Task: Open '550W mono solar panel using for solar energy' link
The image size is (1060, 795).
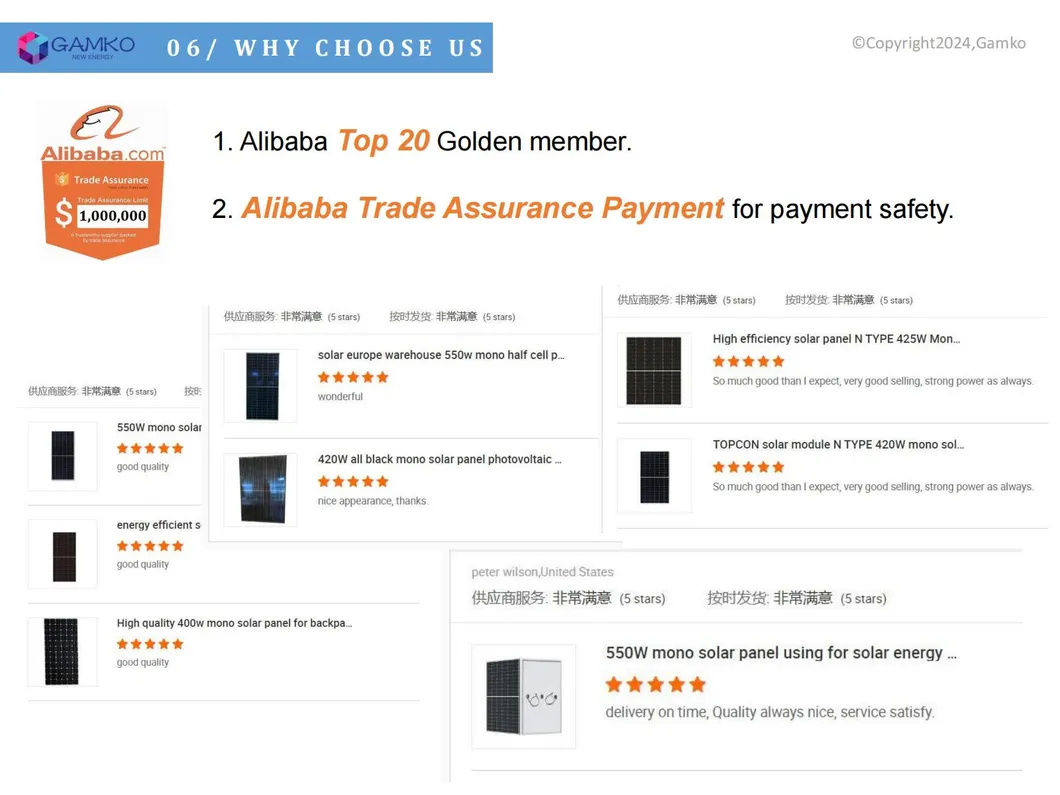Action: coord(781,653)
